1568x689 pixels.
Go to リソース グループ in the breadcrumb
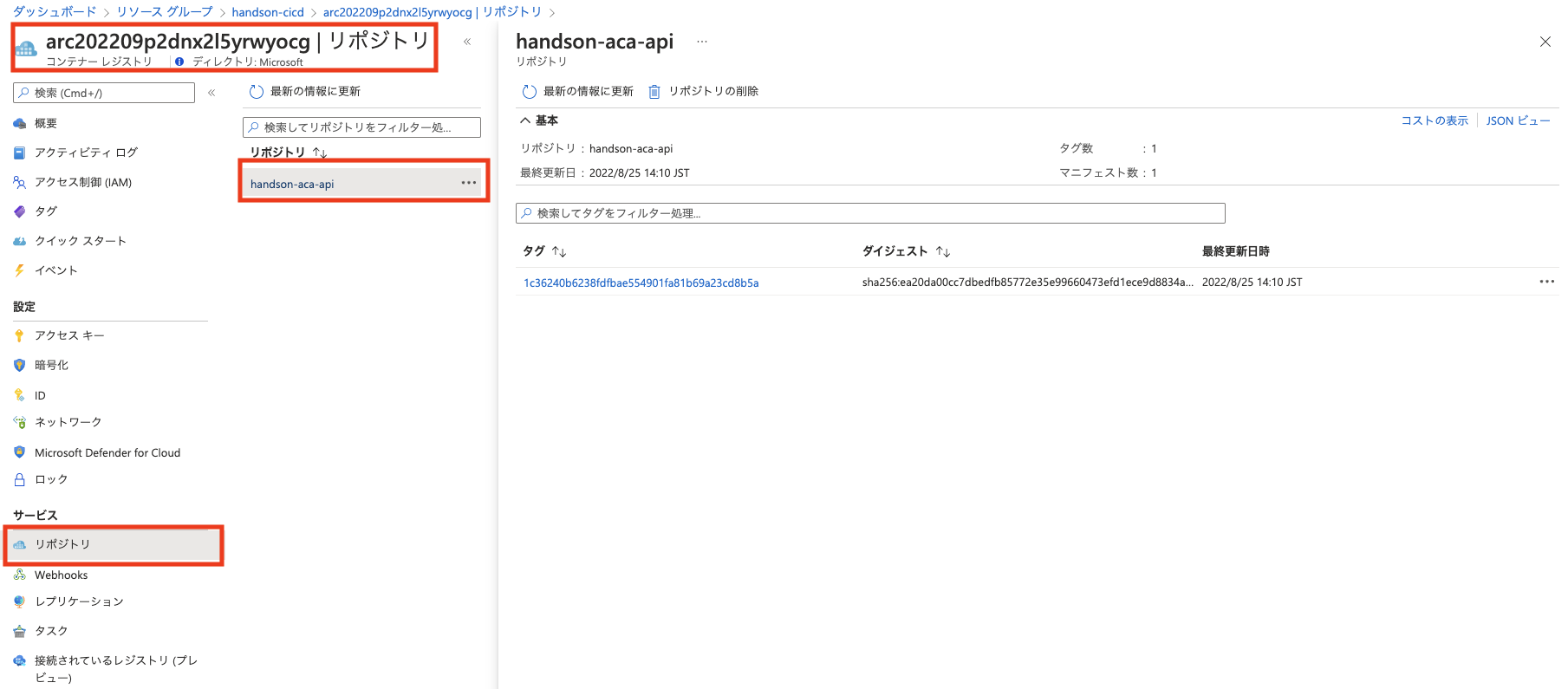(x=165, y=12)
